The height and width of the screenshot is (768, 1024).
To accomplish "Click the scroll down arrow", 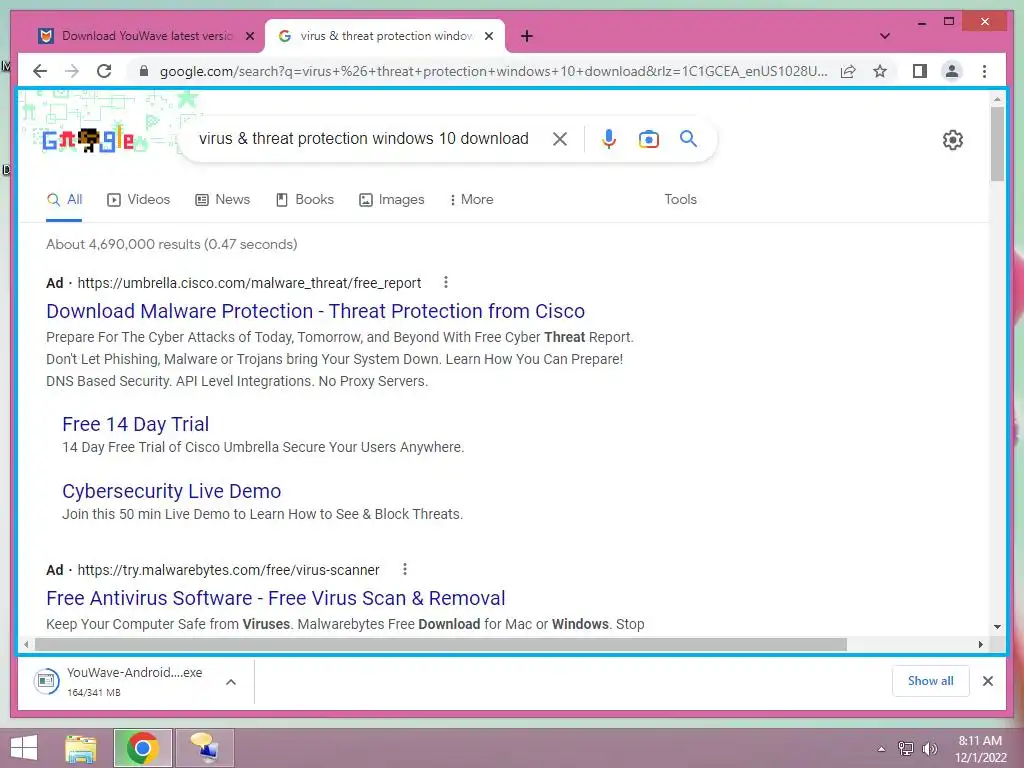I will [997, 627].
